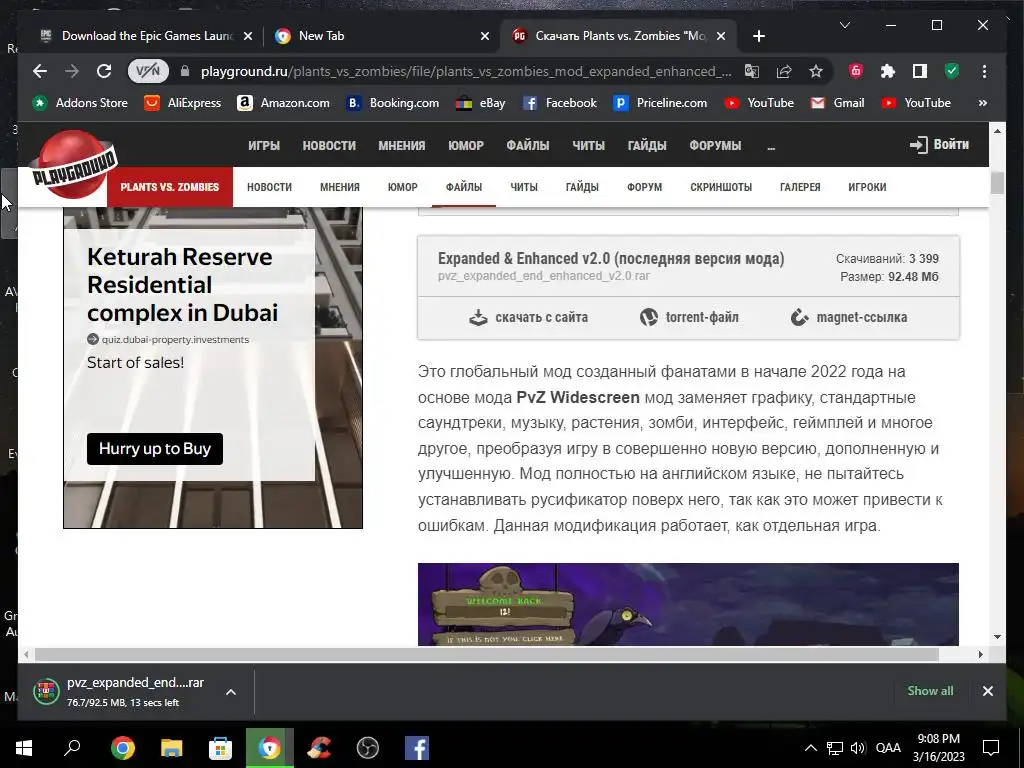Open File Explorer from the taskbar
The height and width of the screenshot is (768, 1024).
pyautogui.click(x=172, y=748)
